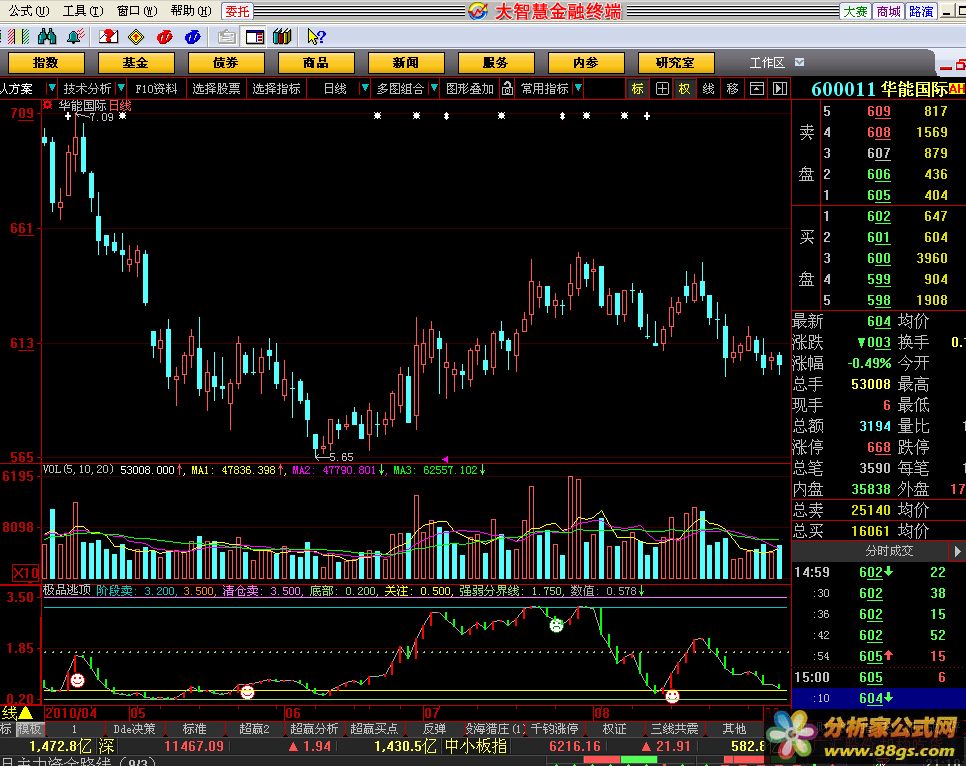Select the 模板 tab at the bottom

pyautogui.click(x=29, y=729)
